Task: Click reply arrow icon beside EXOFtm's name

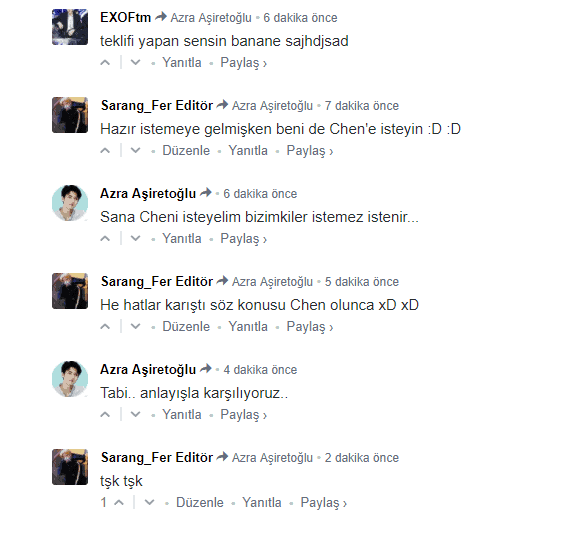Action: (161, 17)
